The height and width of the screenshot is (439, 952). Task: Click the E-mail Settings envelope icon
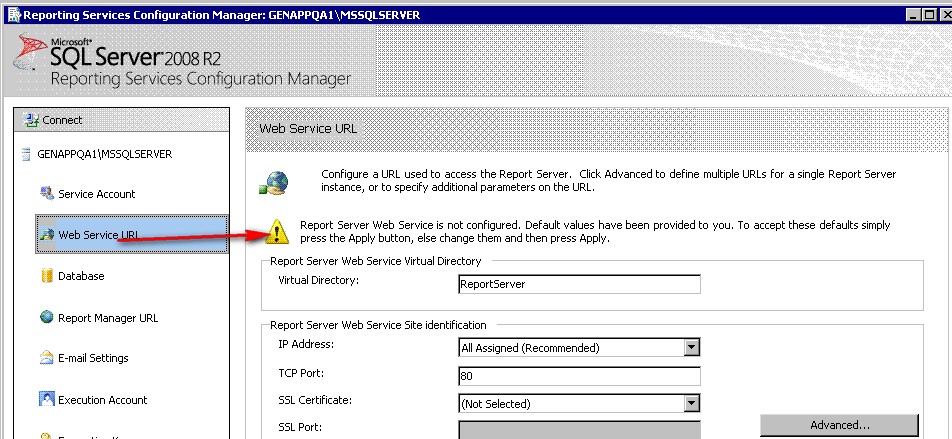47,358
